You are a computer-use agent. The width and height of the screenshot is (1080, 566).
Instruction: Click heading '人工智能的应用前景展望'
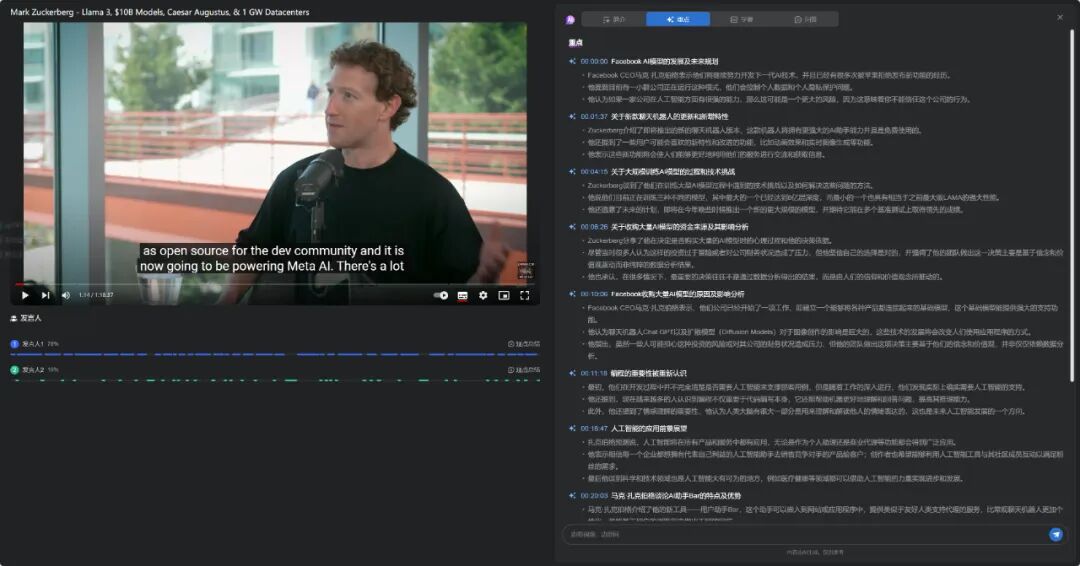coord(649,428)
